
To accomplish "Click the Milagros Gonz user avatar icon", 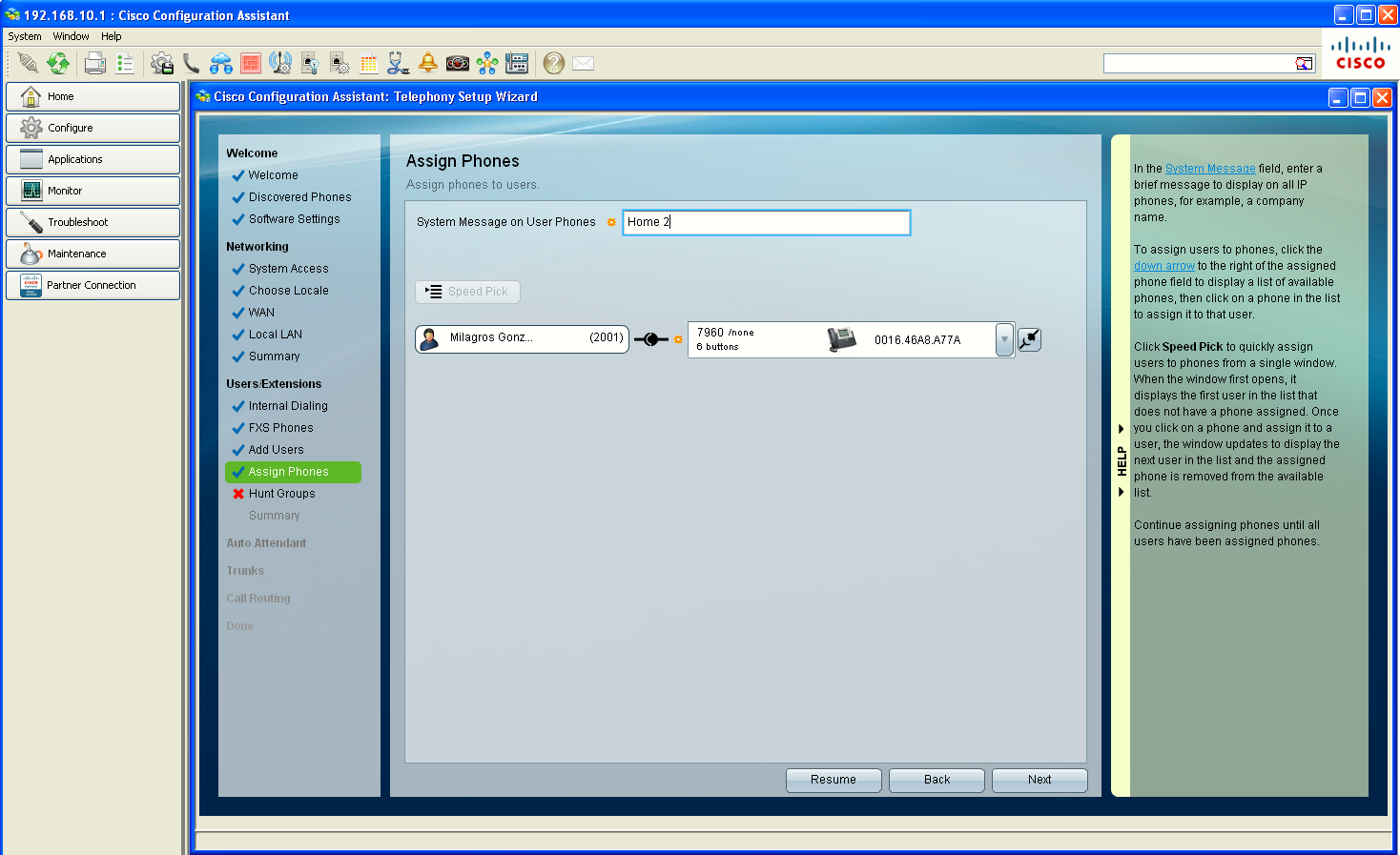I will coord(429,339).
